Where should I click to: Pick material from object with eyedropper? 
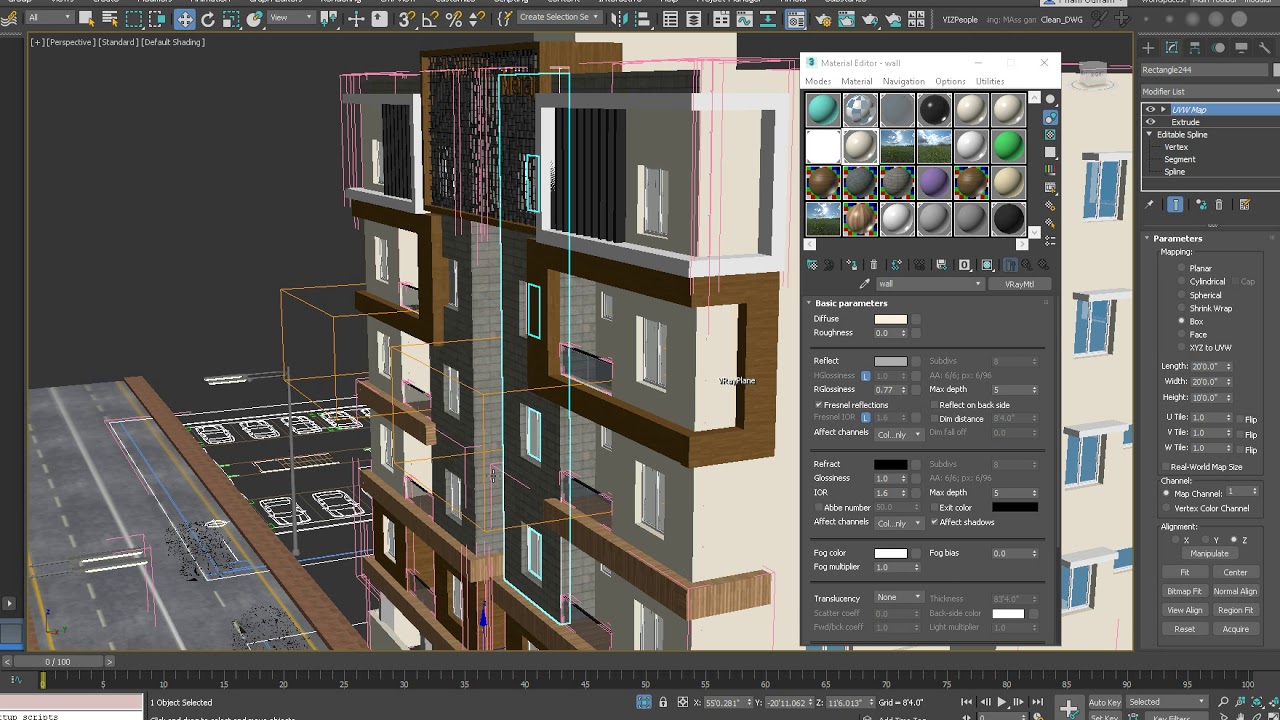click(864, 284)
